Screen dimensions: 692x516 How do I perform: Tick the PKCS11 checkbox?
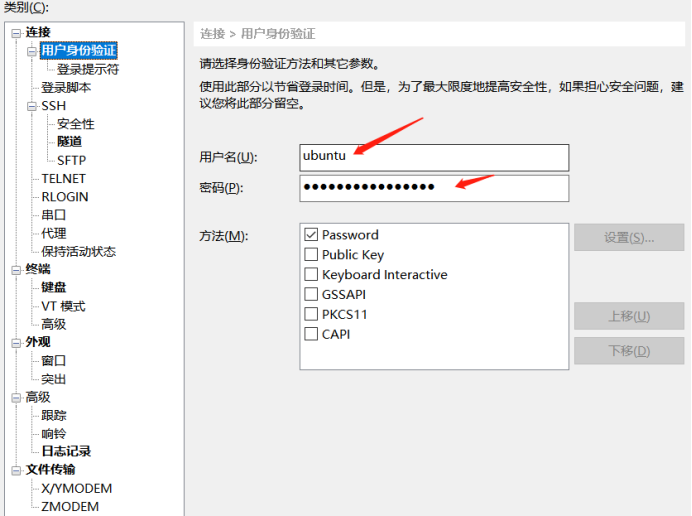pos(311,315)
